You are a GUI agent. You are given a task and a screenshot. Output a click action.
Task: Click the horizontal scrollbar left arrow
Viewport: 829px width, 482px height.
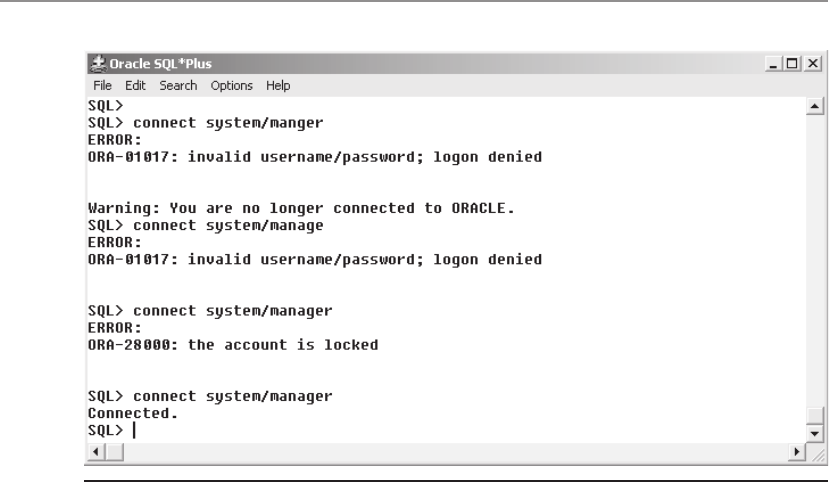coord(96,452)
